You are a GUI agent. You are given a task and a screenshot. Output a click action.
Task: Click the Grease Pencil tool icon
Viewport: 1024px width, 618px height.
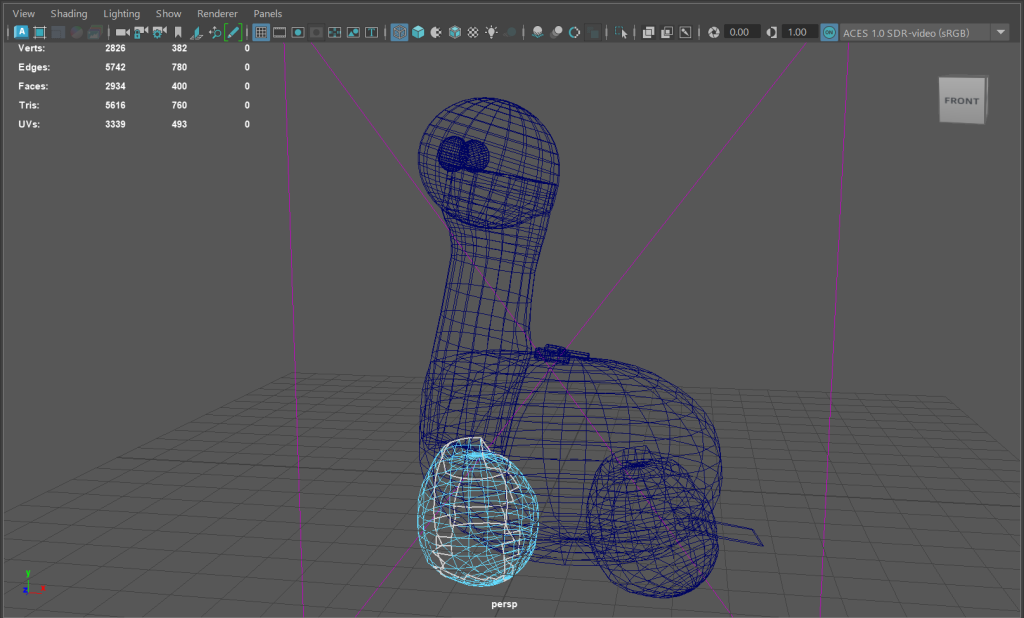tap(233, 33)
